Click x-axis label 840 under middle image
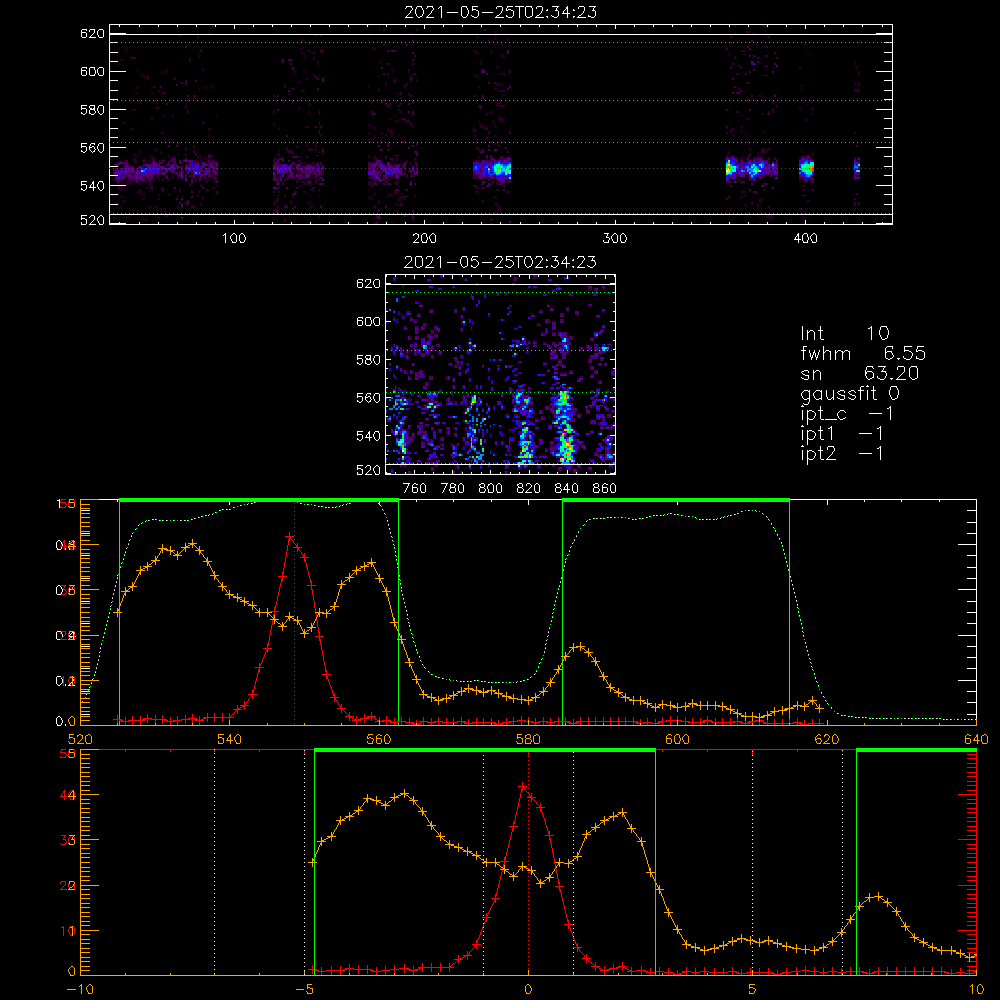 pyautogui.click(x=566, y=489)
